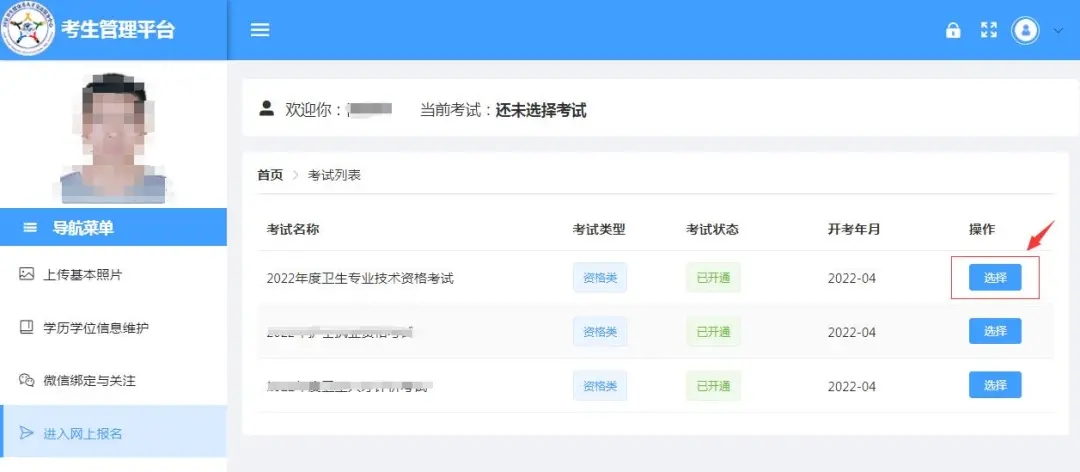Click the 首页 breadcrumb link
The height and width of the screenshot is (472, 1080).
pyautogui.click(x=270, y=175)
